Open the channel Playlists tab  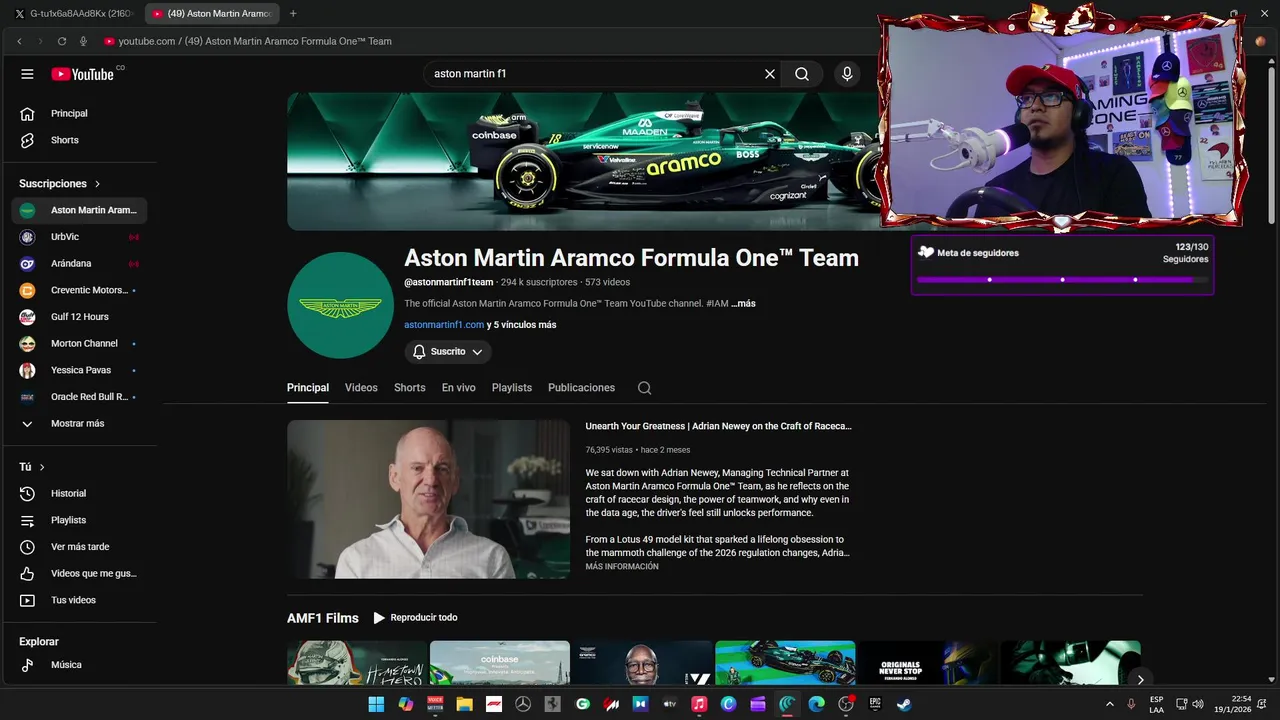click(x=512, y=388)
